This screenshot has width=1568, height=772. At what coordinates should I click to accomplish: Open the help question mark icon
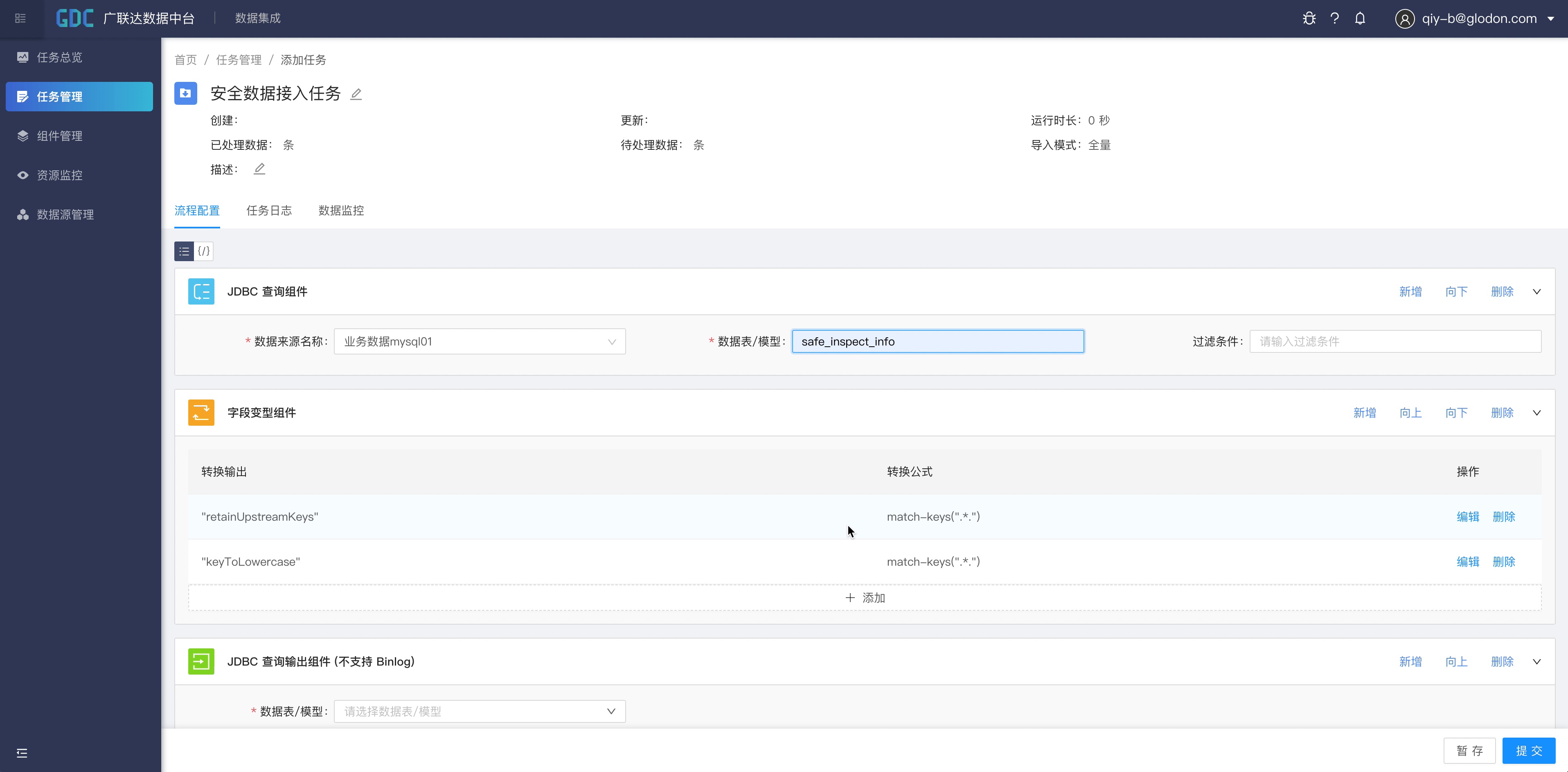(x=1334, y=18)
